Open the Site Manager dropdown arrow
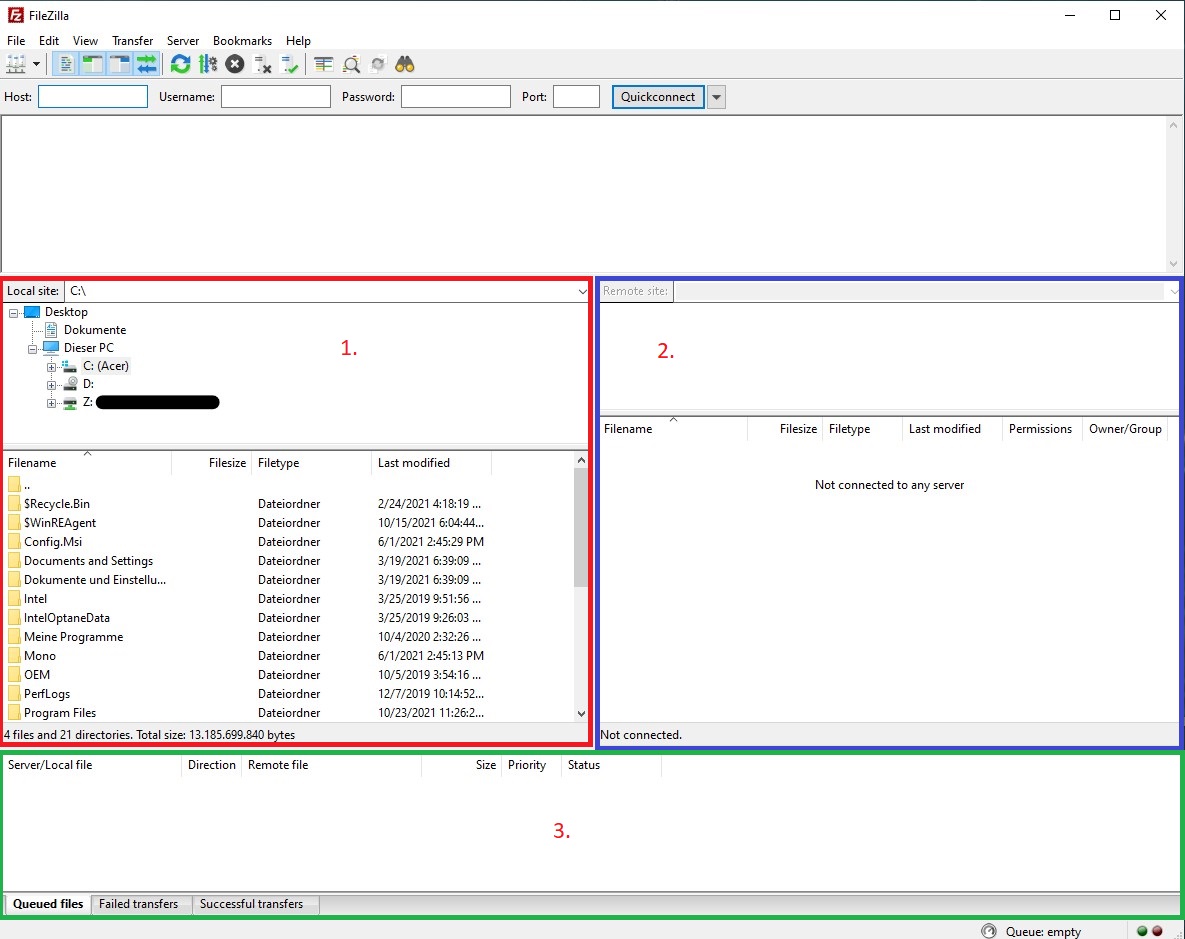 pos(36,64)
